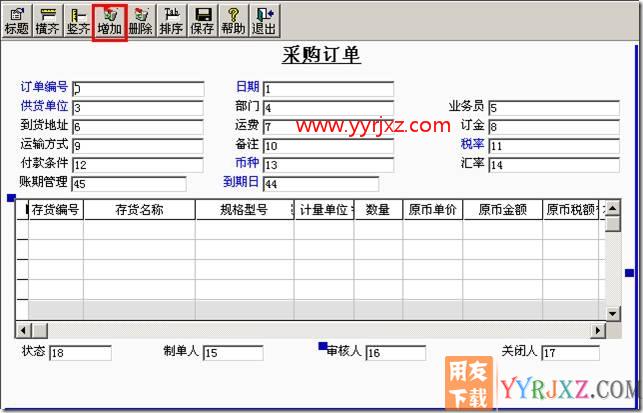Image resolution: width=643 pixels, height=413 pixels.
Task: Click the 删除 delete icon
Action: click(141, 21)
